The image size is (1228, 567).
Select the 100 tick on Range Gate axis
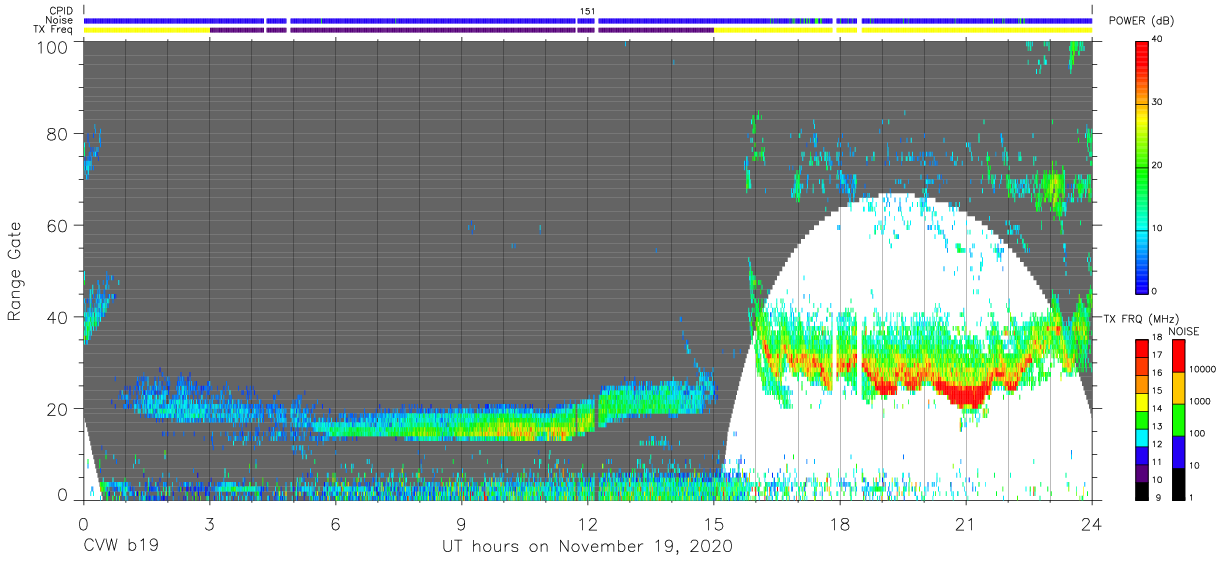pos(54,47)
